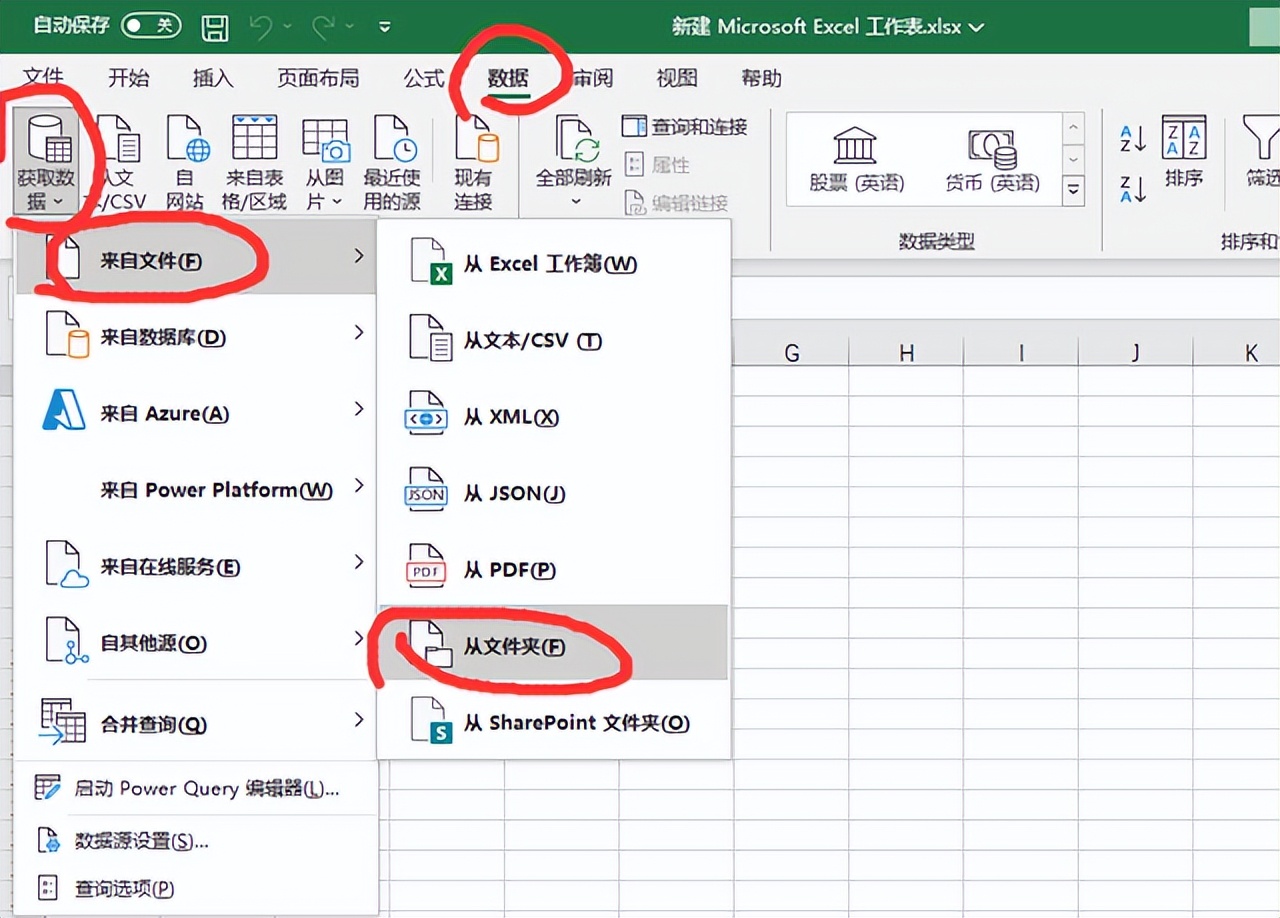Switch to the 开始 tab
The width and height of the screenshot is (1280, 918).
pyautogui.click(x=128, y=78)
